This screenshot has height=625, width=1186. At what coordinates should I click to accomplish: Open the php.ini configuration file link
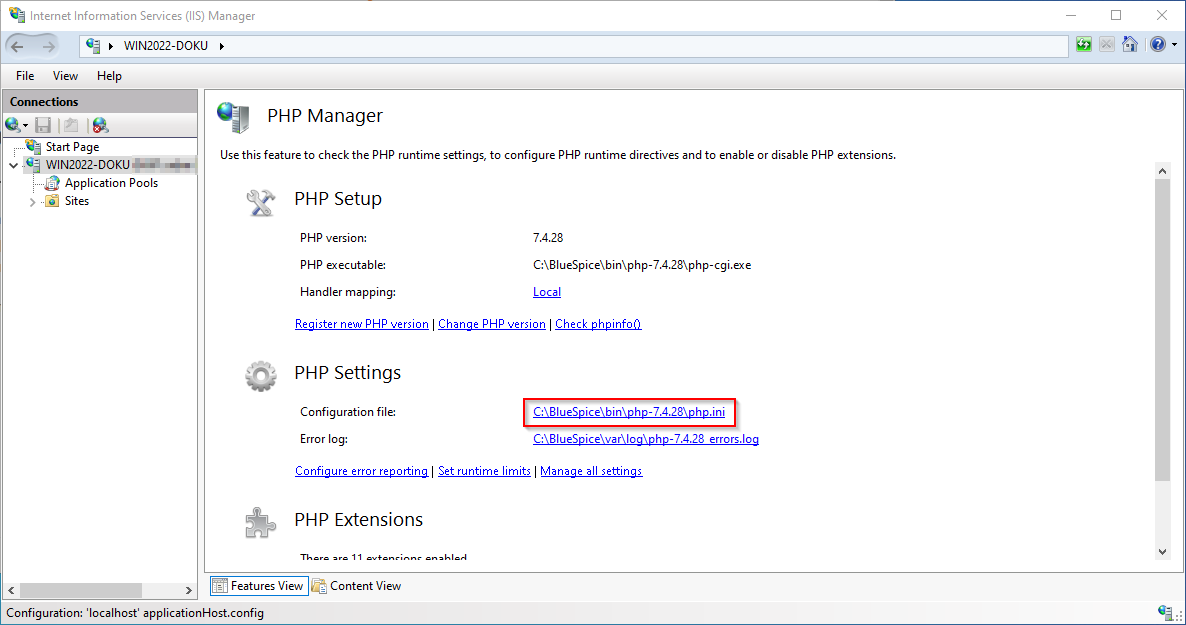click(x=629, y=412)
